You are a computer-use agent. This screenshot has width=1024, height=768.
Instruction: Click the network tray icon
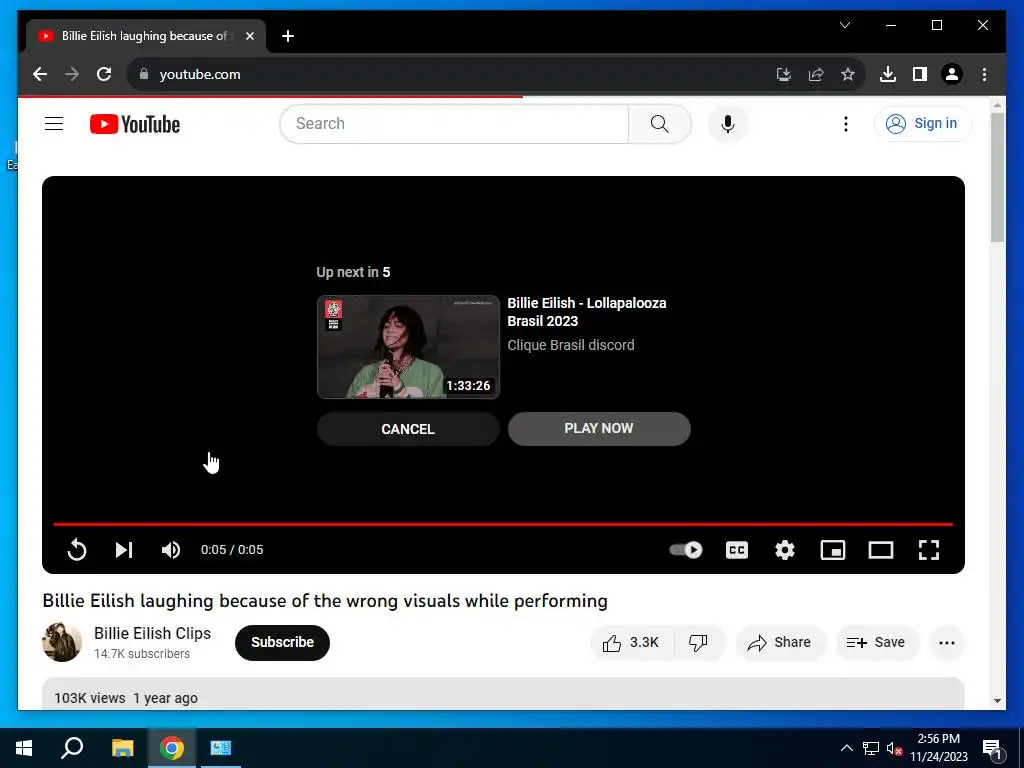click(x=871, y=748)
